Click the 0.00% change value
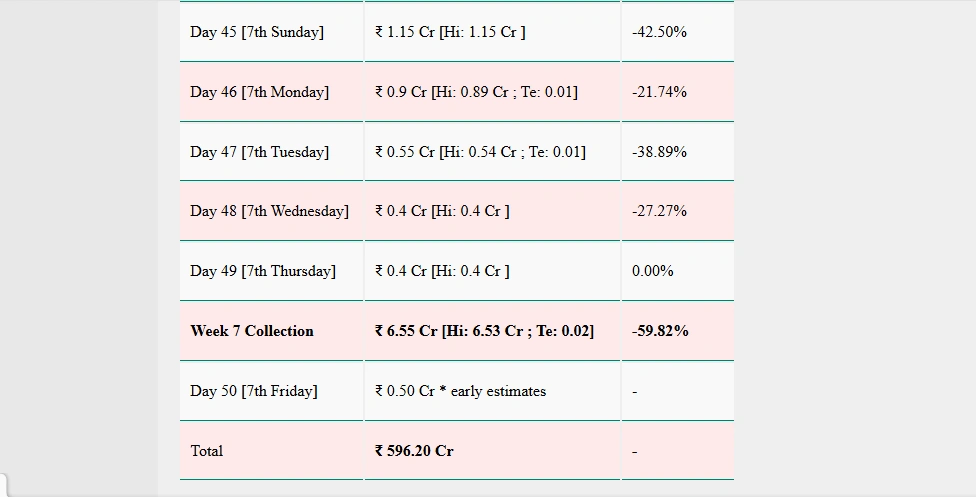Image resolution: width=976 pixels, height=497 pixels. point(653,271)
